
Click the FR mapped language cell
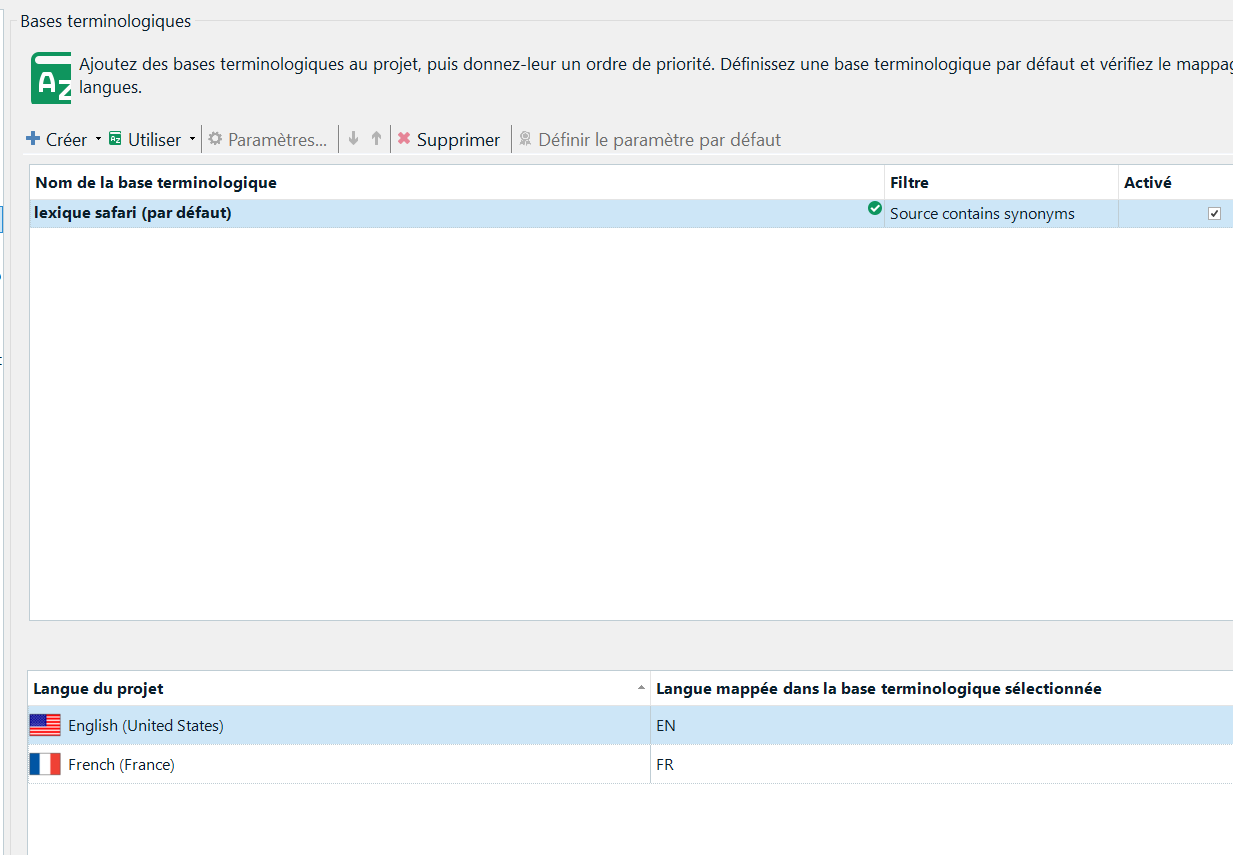[942, 764]
